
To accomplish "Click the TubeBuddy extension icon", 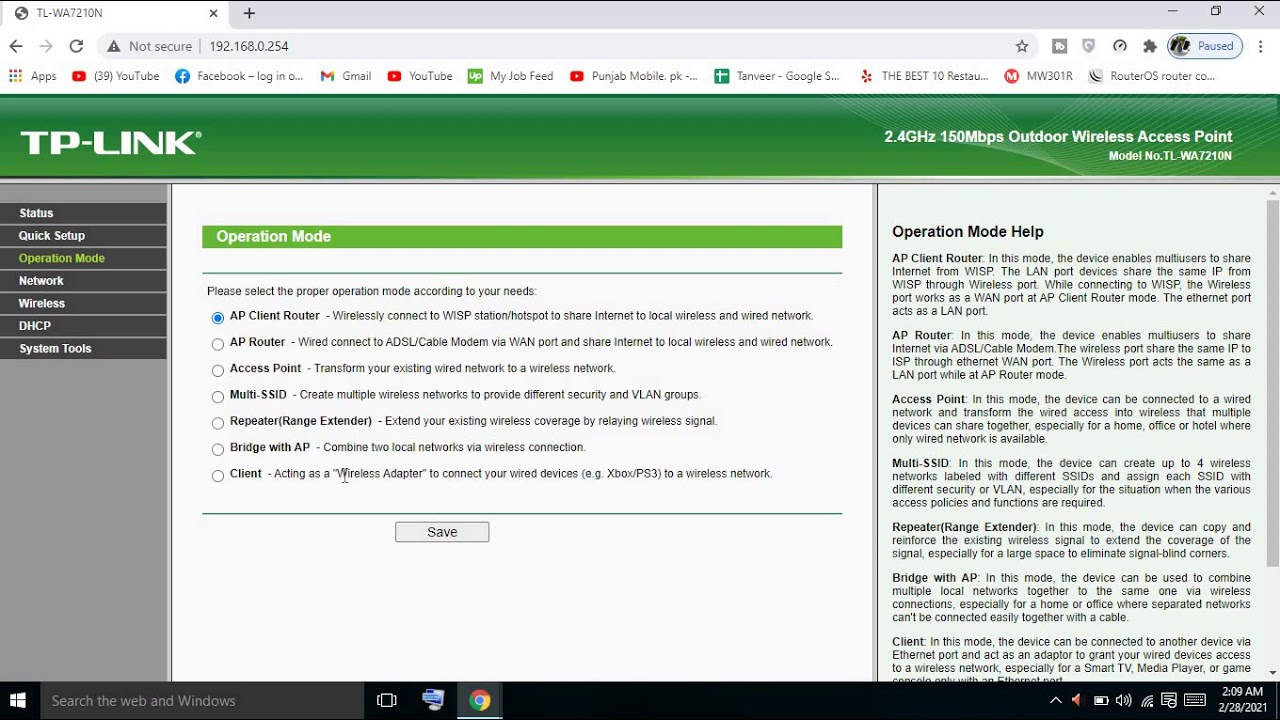I will coord(1060,46).
